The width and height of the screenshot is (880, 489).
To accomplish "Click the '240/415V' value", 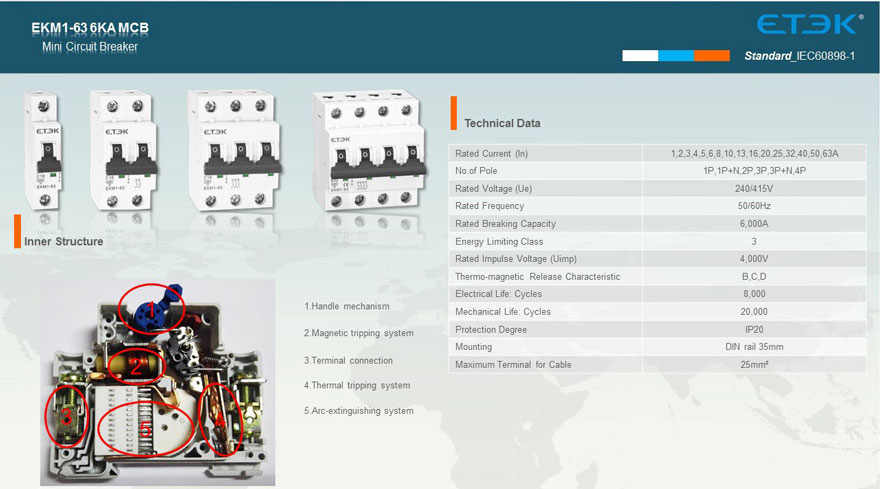I will point(754,189).
